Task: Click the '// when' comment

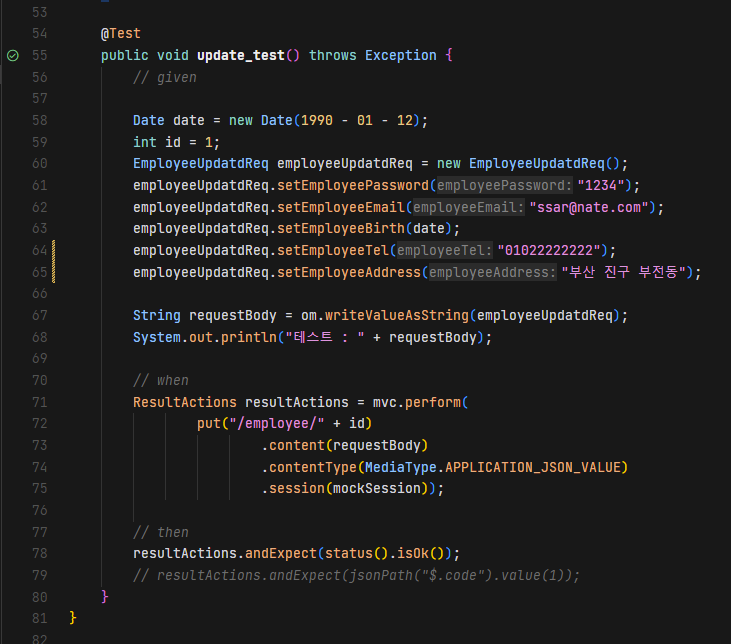Action: (x=161, y=381)
